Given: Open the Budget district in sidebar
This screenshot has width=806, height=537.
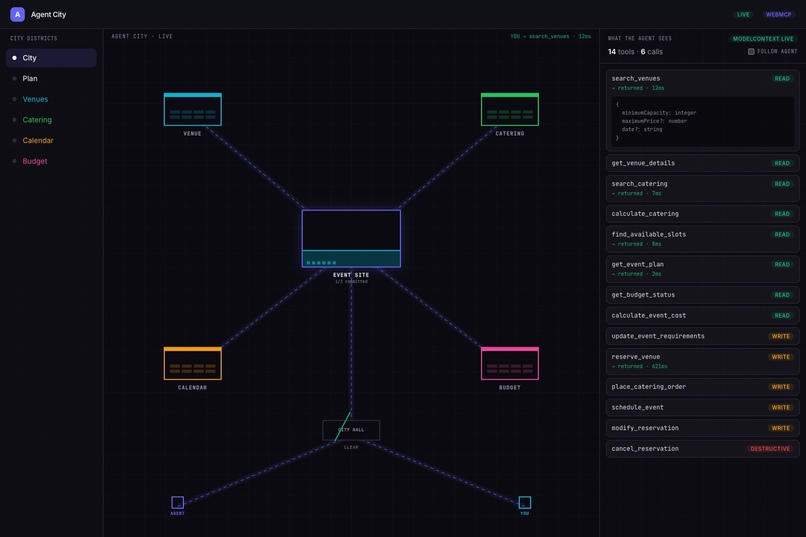Looking at the screenshot, I should 51,161.
